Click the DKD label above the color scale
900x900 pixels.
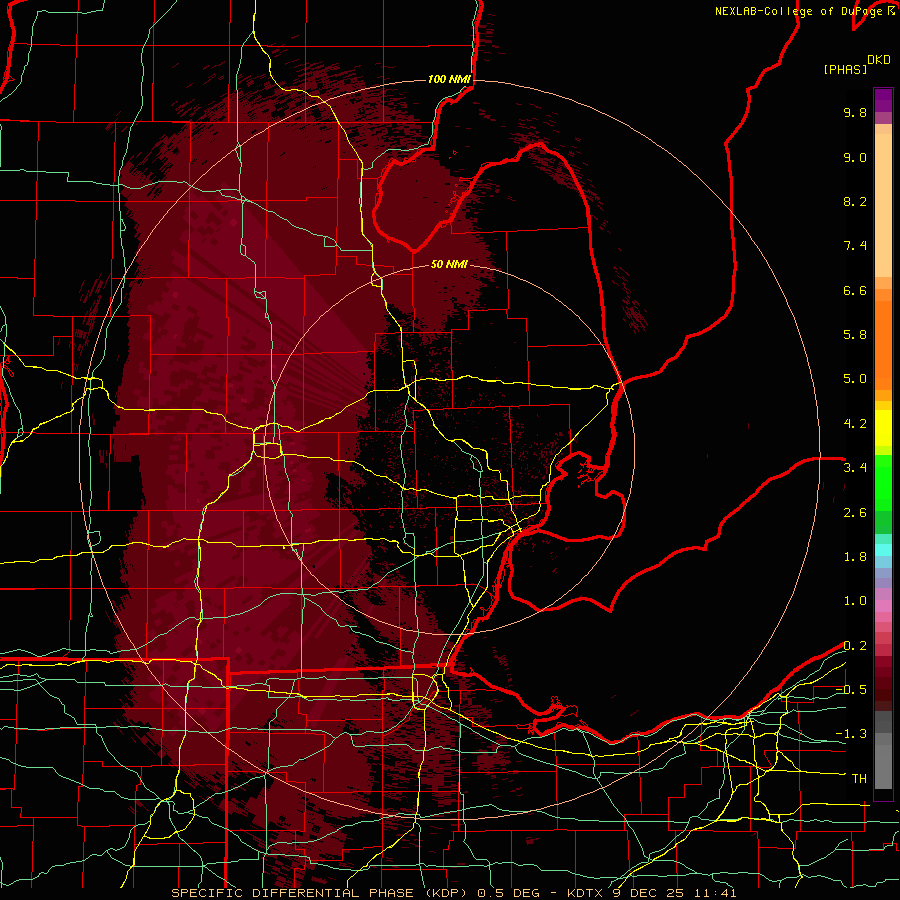click(x=879, y=60)
